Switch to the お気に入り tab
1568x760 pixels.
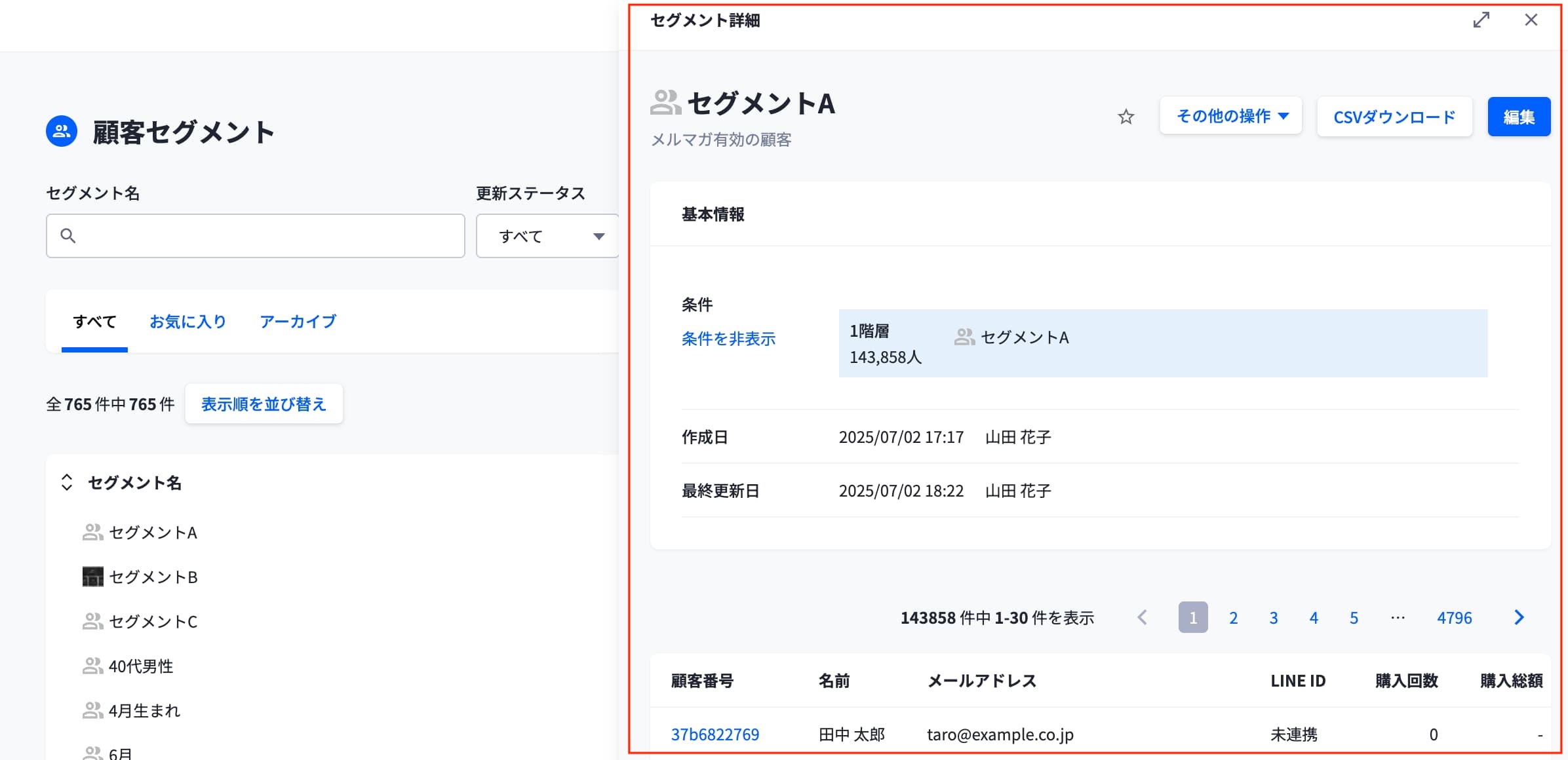click(188, 322)
